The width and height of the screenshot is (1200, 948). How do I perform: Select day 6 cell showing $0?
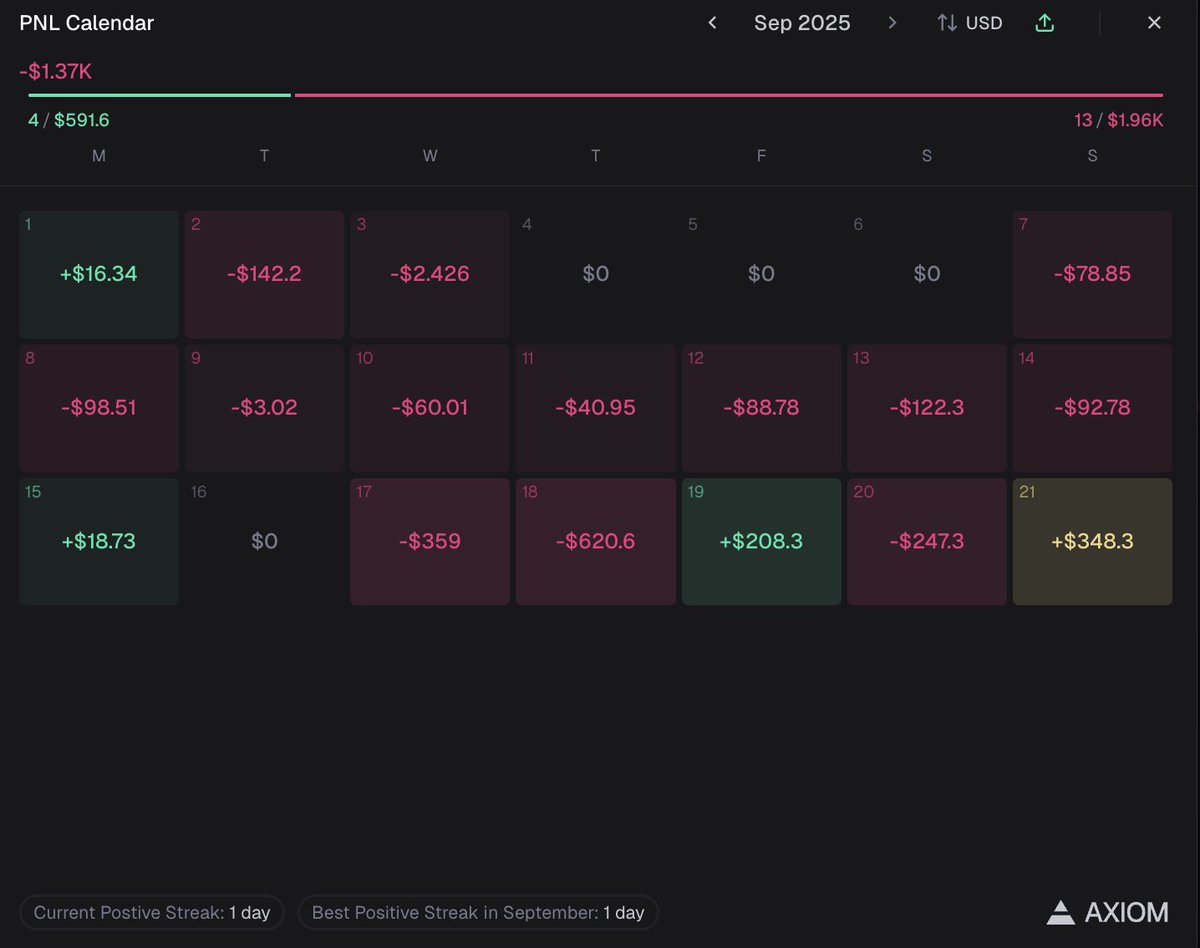coord(927,274)
